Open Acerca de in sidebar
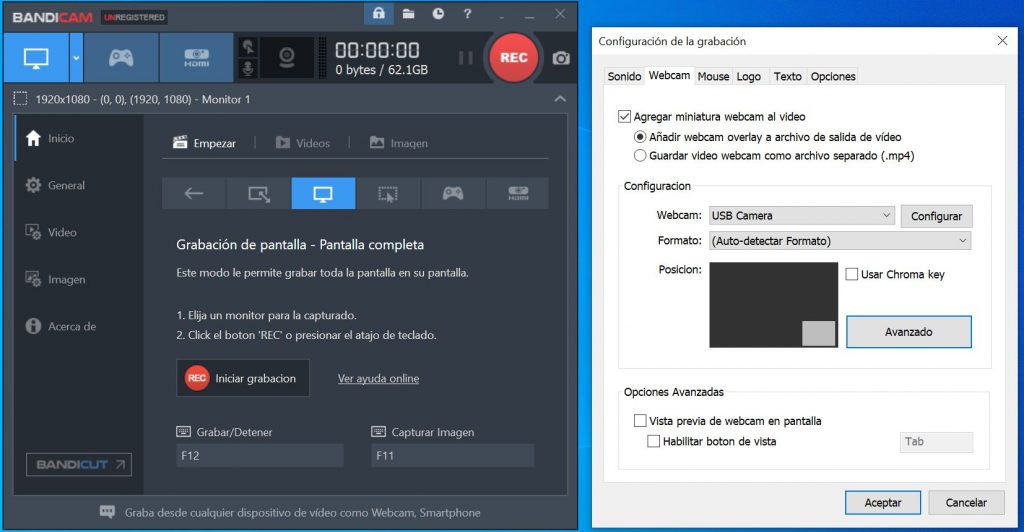The width and height of the screenshot is (1024, 532). pos(71,326)
